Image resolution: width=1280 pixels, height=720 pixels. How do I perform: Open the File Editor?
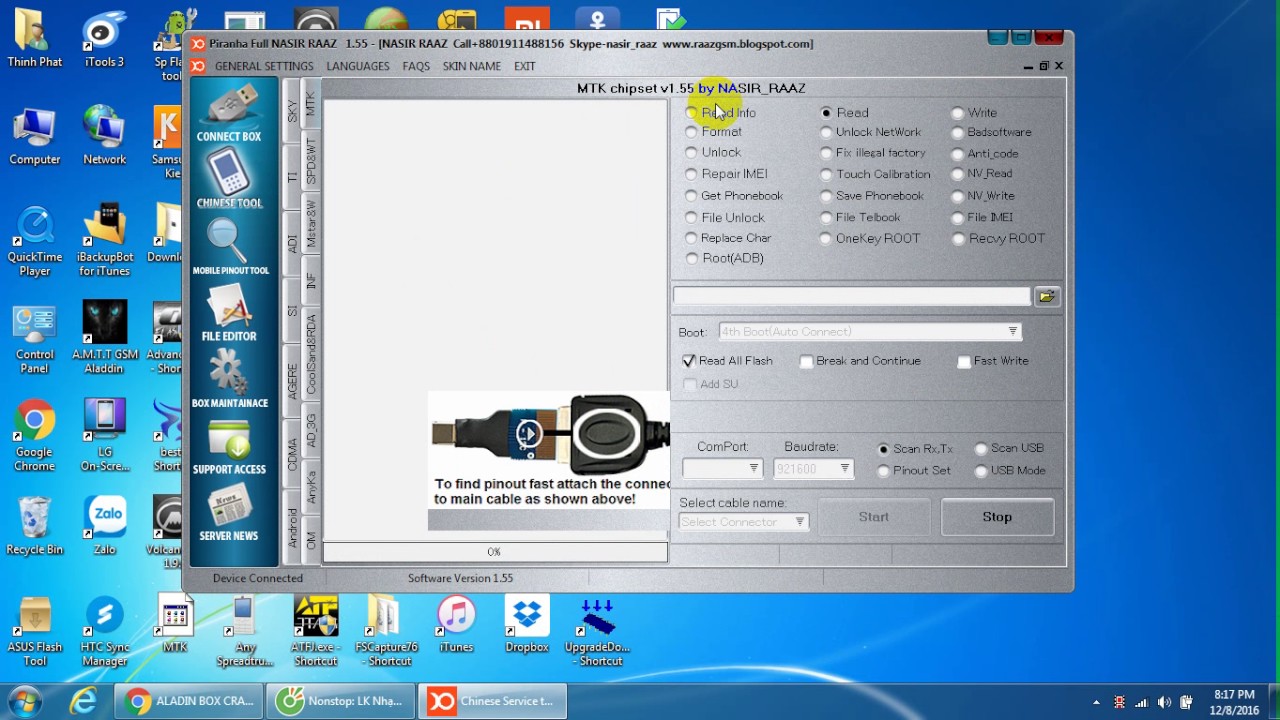pyautogui.click(x=229, y=312)
